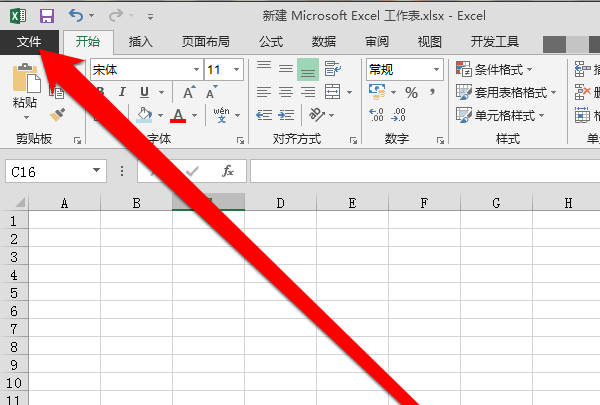Toggle wrap text icon

(333, 69)
